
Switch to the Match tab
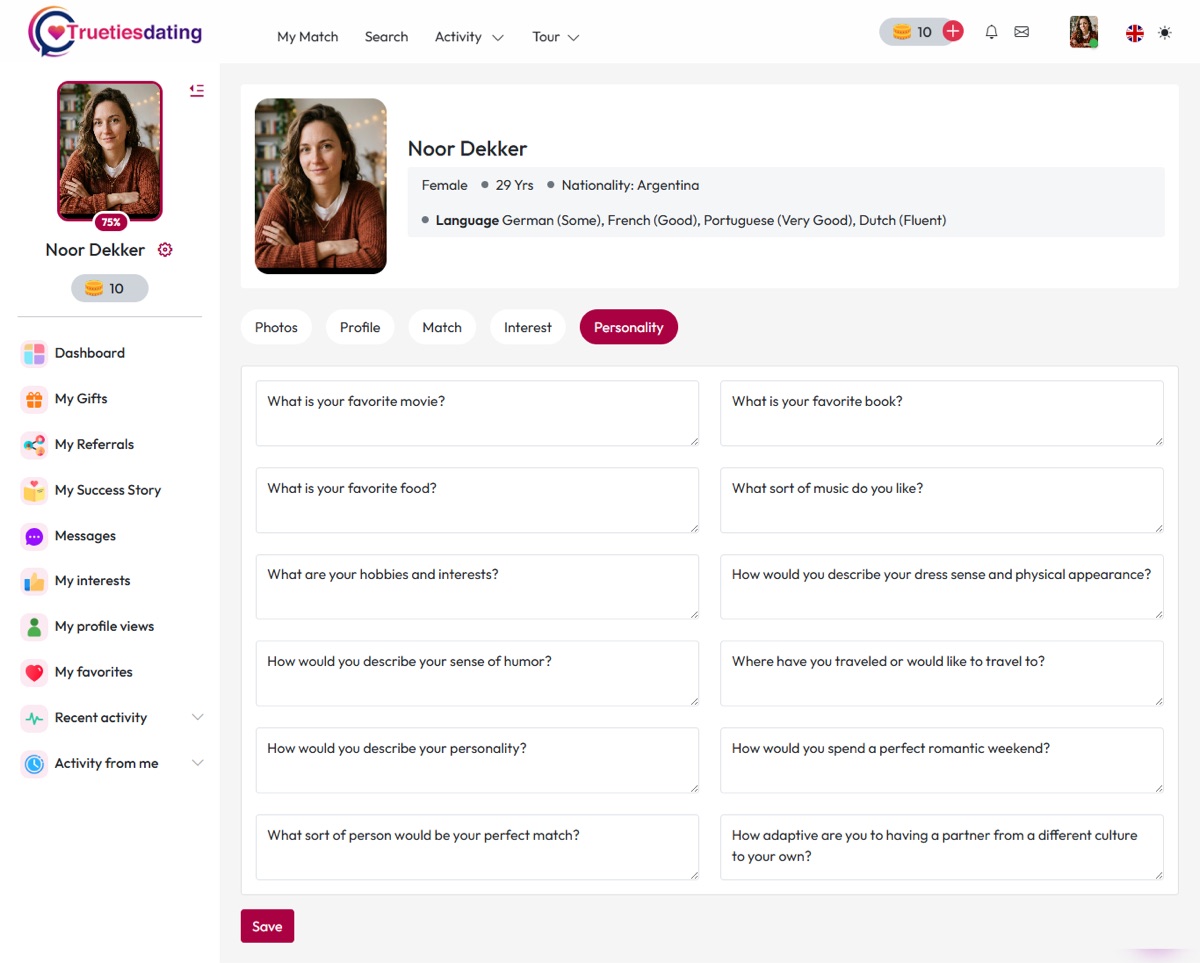point(442,327)
